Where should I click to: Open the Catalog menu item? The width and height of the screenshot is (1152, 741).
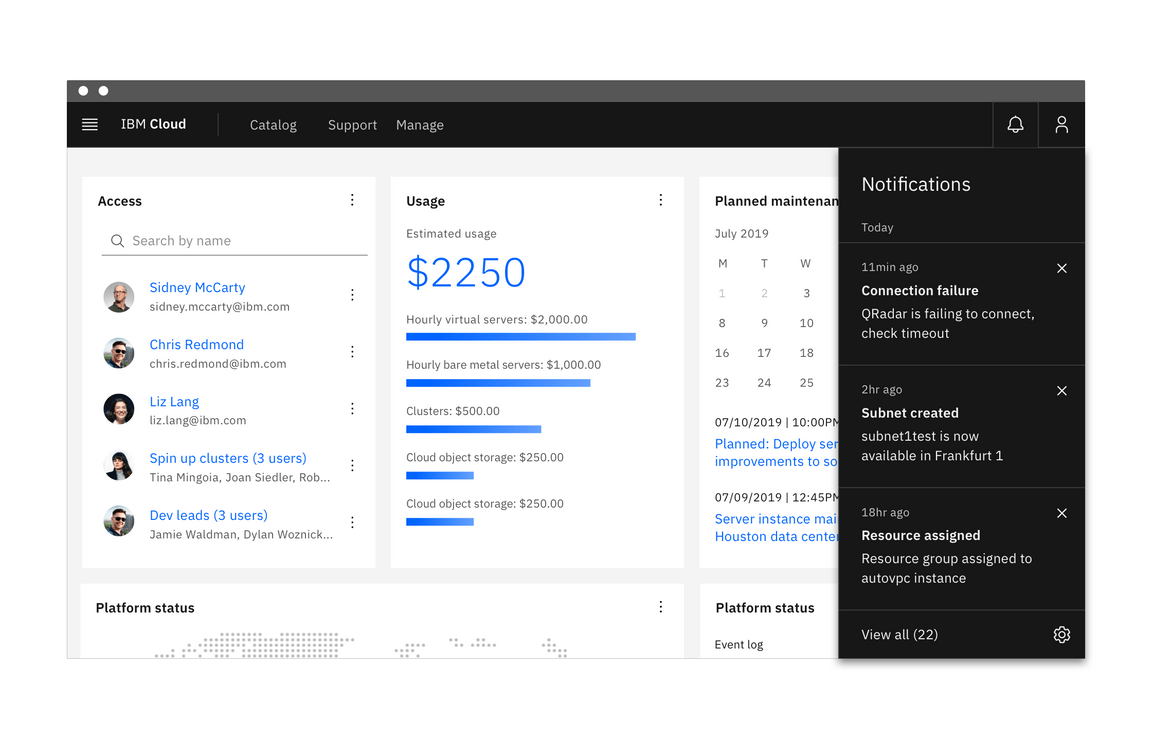point(273,124)
